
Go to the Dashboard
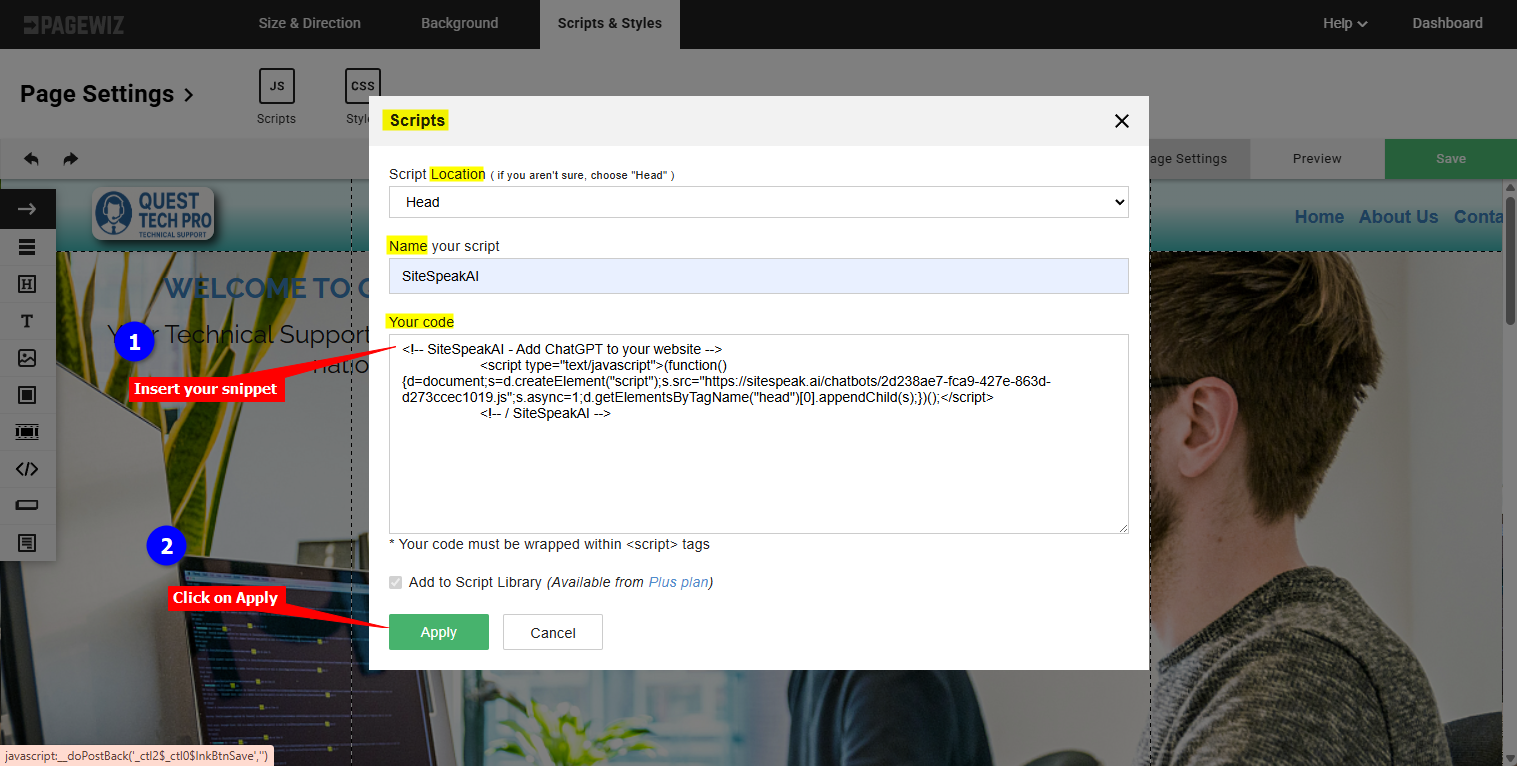tap(1447, 23)
